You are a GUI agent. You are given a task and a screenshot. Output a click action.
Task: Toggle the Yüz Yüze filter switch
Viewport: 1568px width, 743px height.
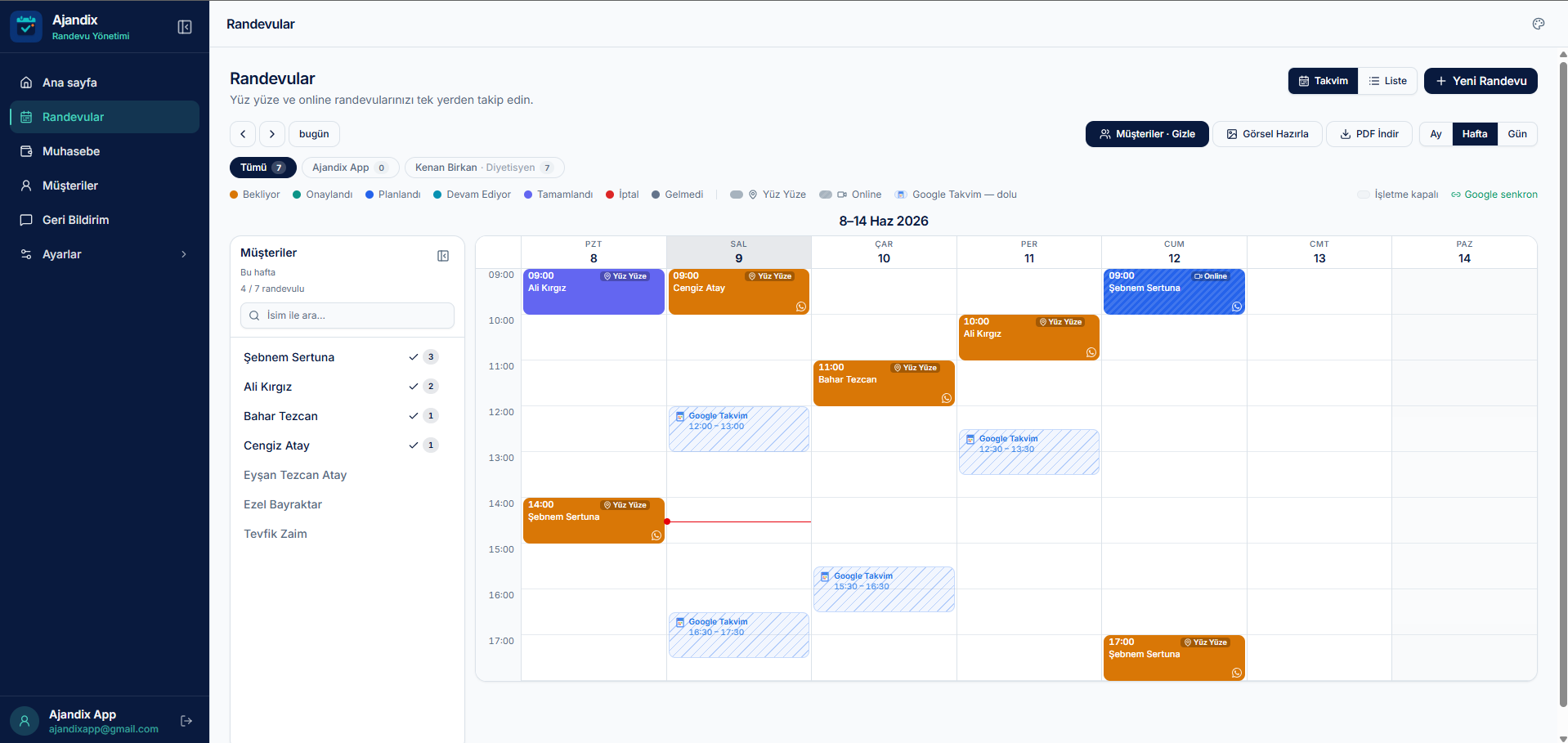737,195
